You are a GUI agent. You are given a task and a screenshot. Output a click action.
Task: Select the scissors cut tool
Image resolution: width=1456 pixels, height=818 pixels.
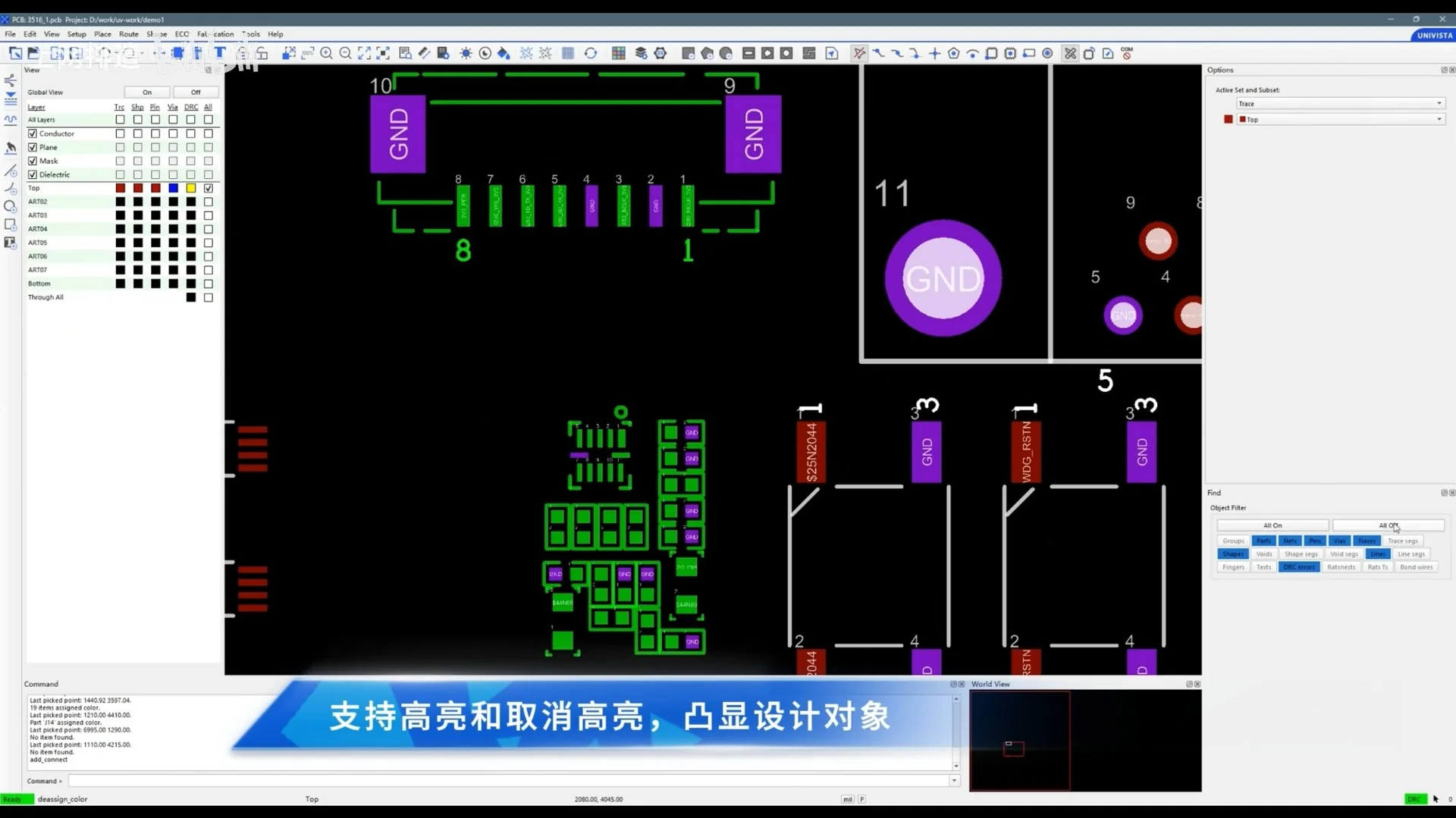click(1071, 53)
